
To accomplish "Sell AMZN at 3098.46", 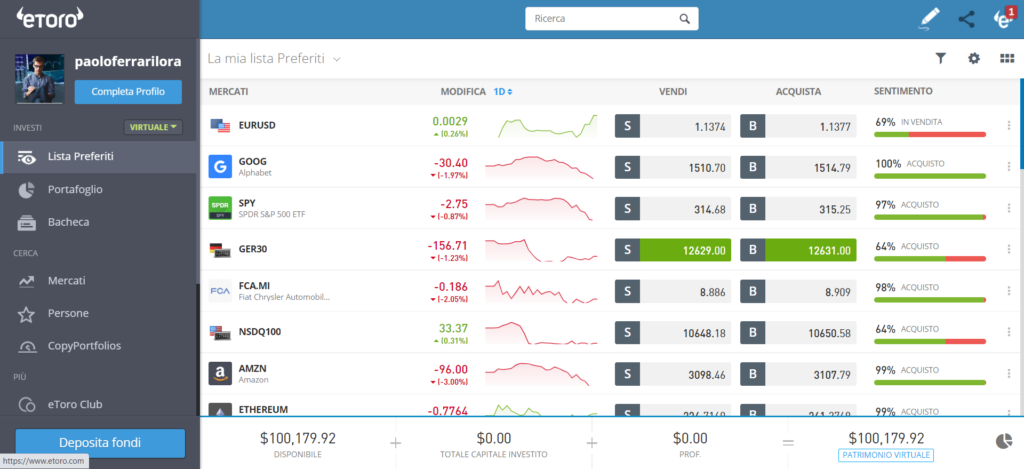I will (673, 374).
